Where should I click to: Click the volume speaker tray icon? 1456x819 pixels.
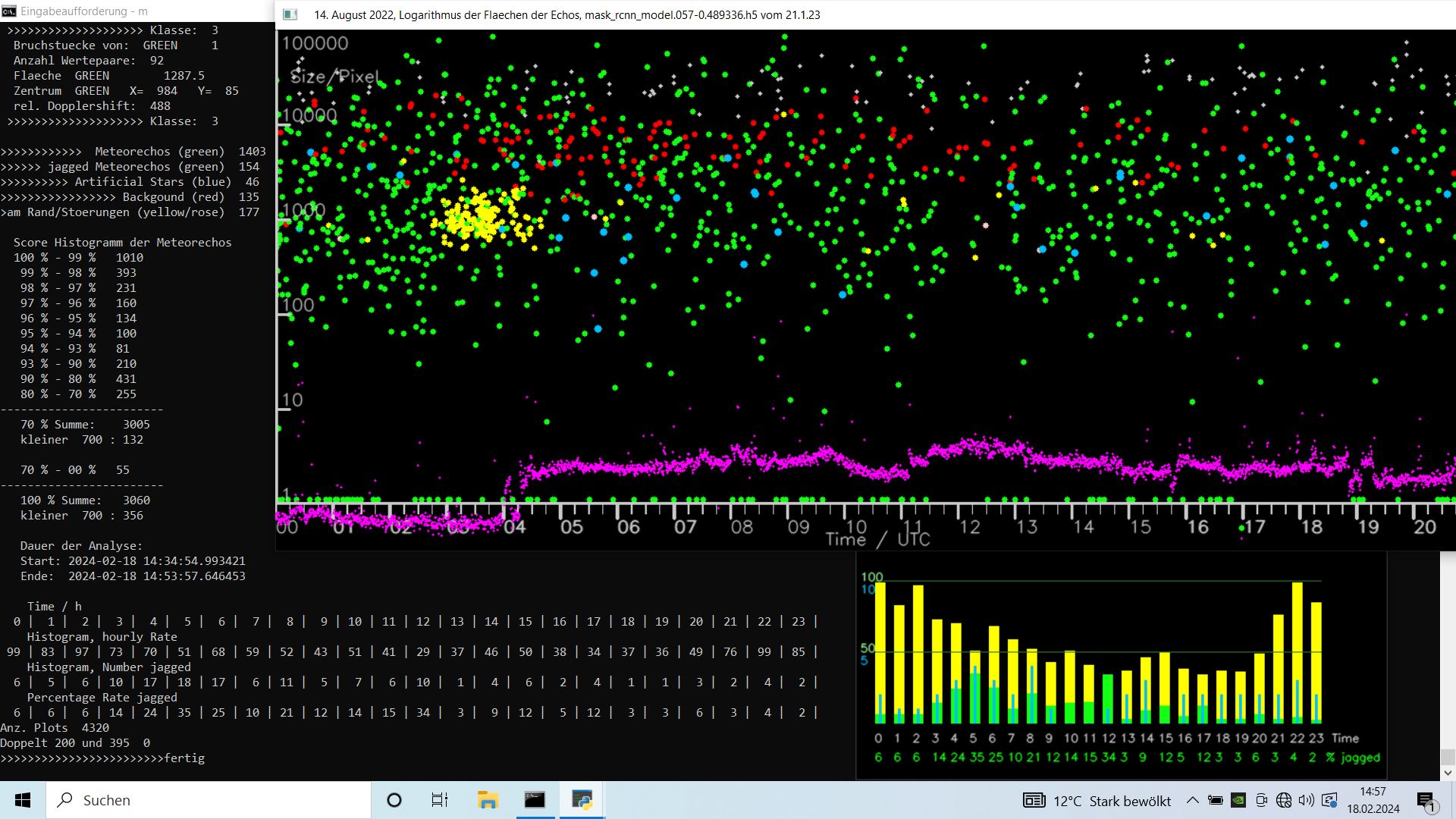pyautogui.click(x=1306, y=800)
